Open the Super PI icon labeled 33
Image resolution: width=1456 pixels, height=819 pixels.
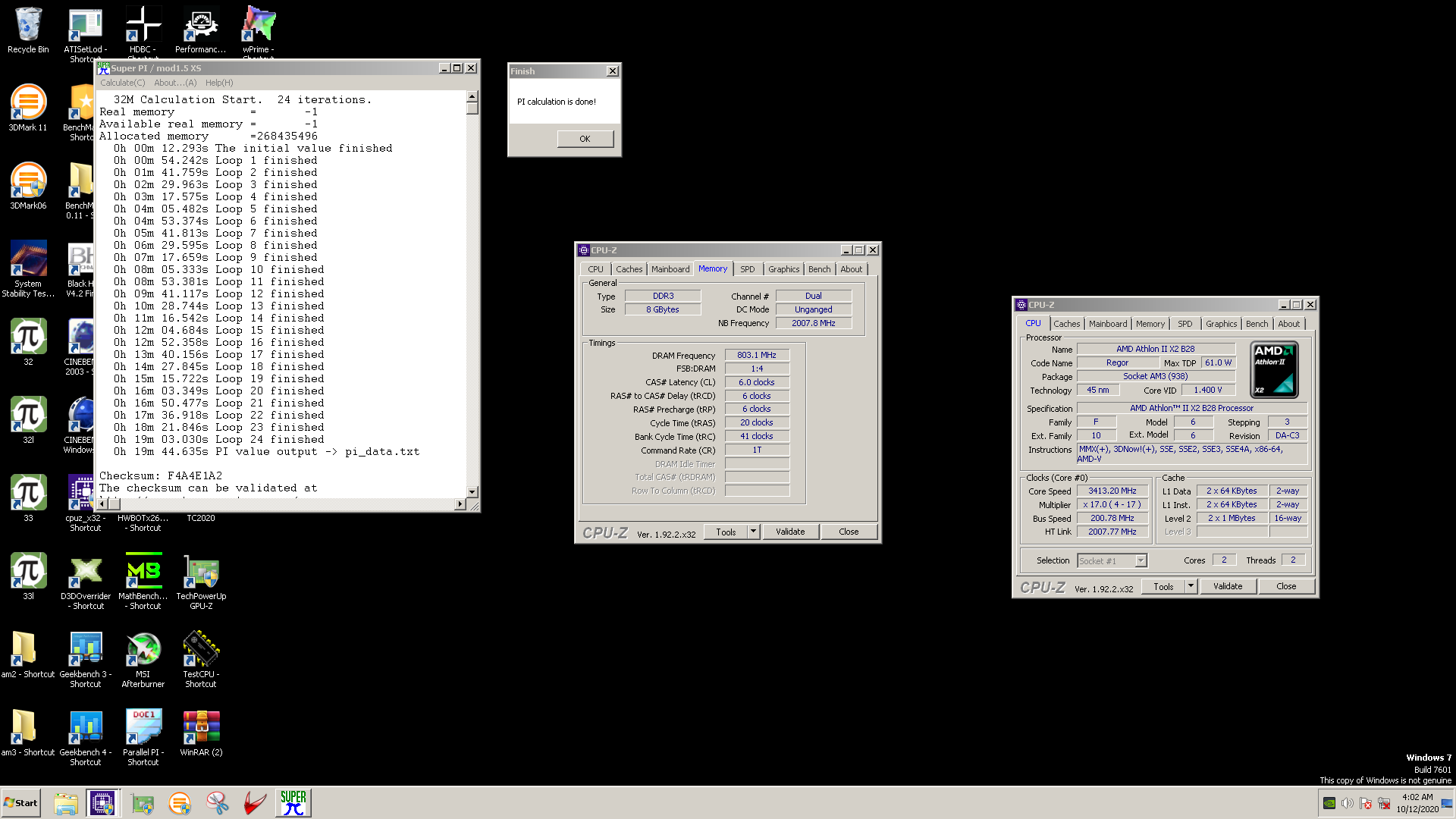click(28, 498)
